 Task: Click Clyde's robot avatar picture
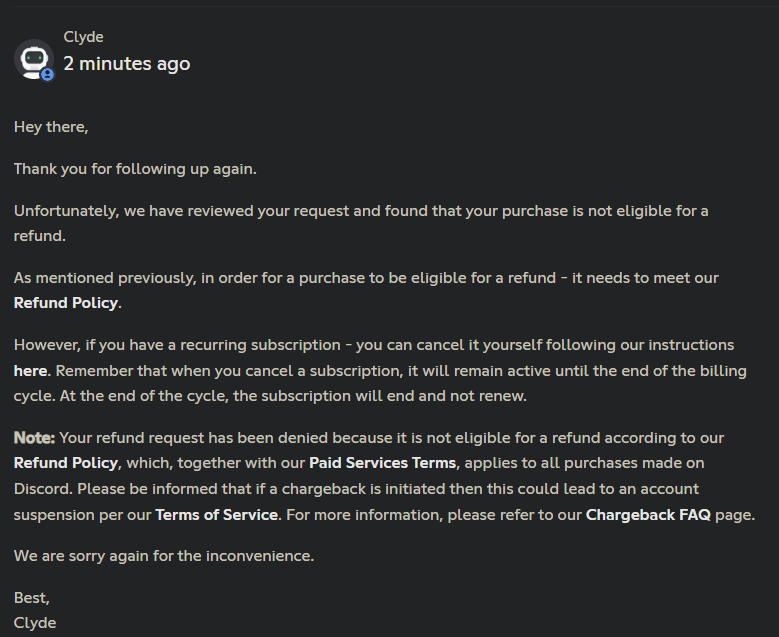click(x=32, y=58)
